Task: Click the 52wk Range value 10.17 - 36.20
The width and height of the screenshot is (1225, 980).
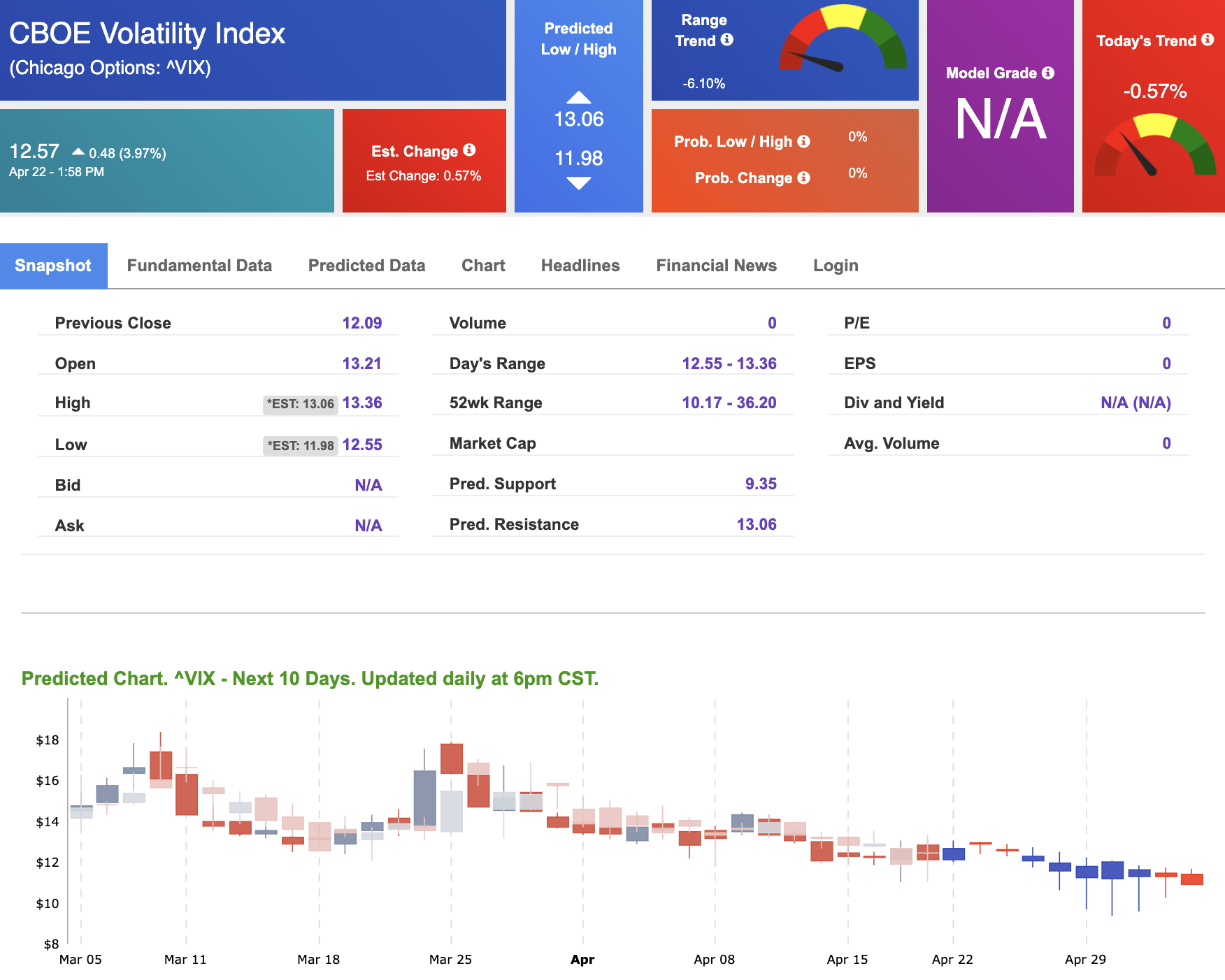Action: point(729,403)
